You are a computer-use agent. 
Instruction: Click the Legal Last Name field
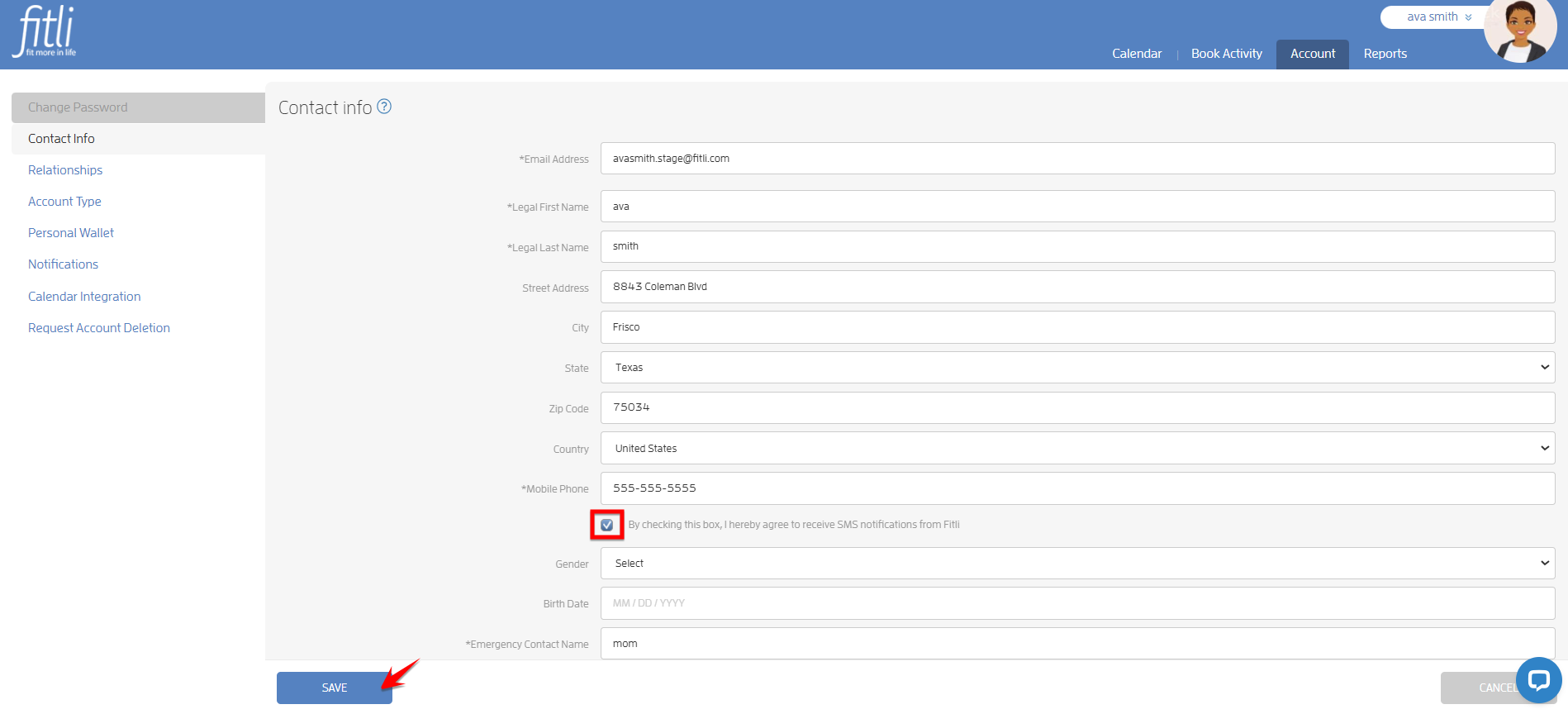(1077, 246)
